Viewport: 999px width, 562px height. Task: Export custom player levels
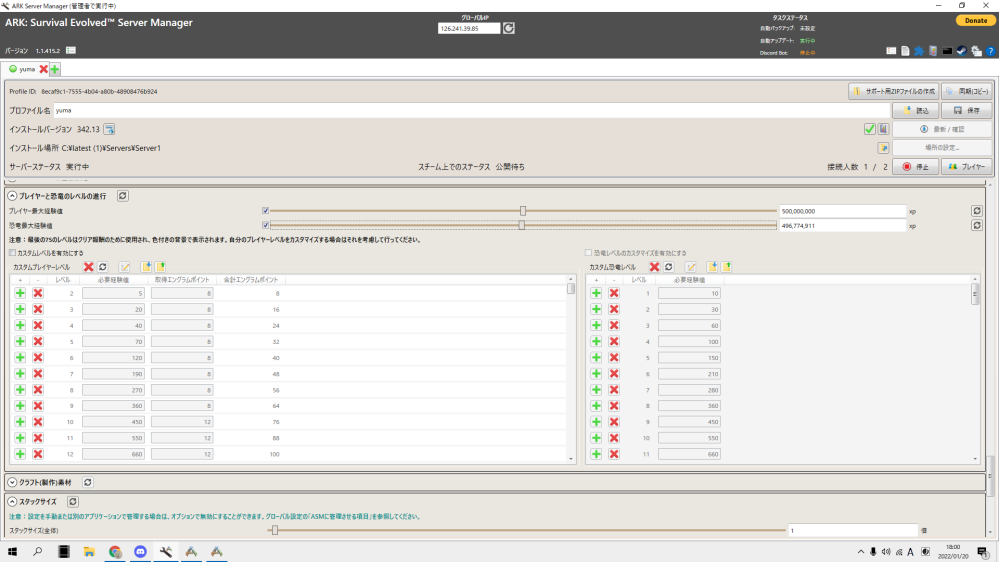pyautogui.click(x=161, y=267)
